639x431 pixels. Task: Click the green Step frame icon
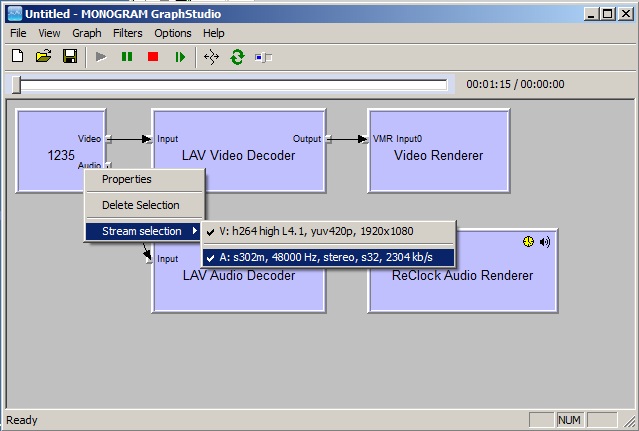pos(180,57)
